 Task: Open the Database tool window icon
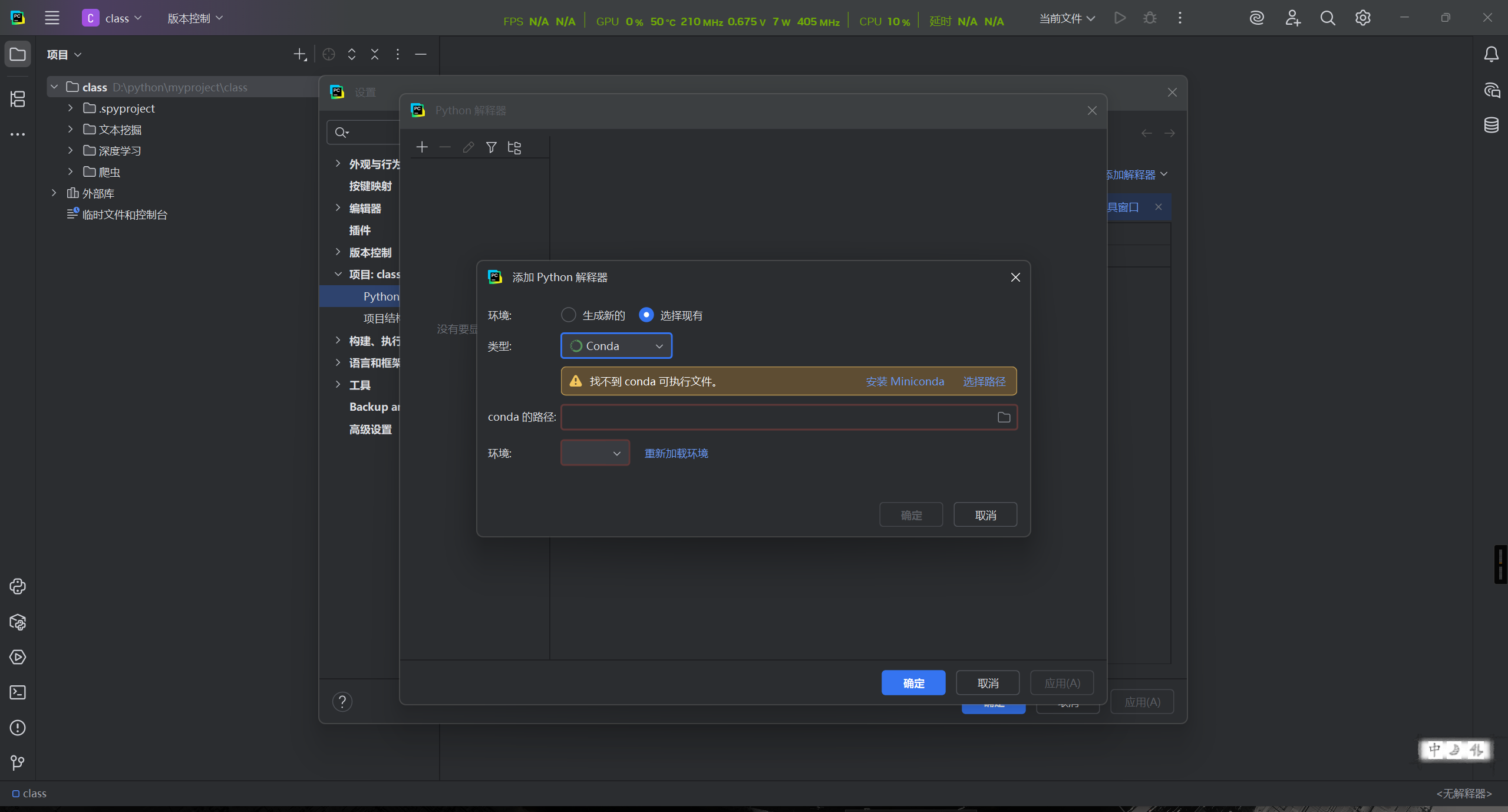coord(1491,125)
